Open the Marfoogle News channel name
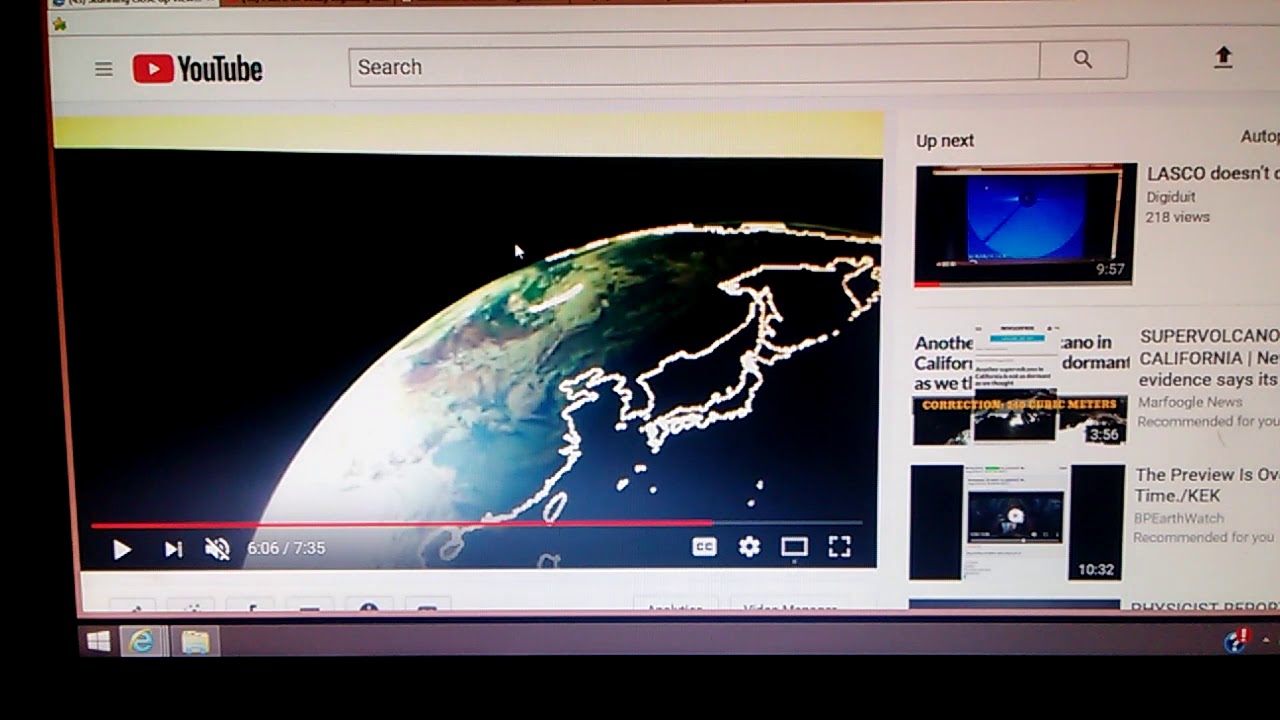Image resolution: width=1280 pixels, height=720 pixels. (x=1190, y=402)
